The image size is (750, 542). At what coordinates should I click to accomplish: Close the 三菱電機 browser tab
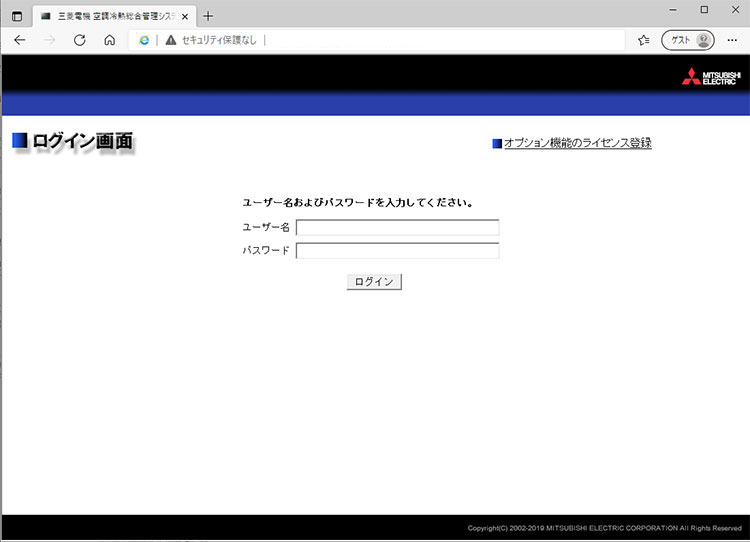[x=185, y=16]
